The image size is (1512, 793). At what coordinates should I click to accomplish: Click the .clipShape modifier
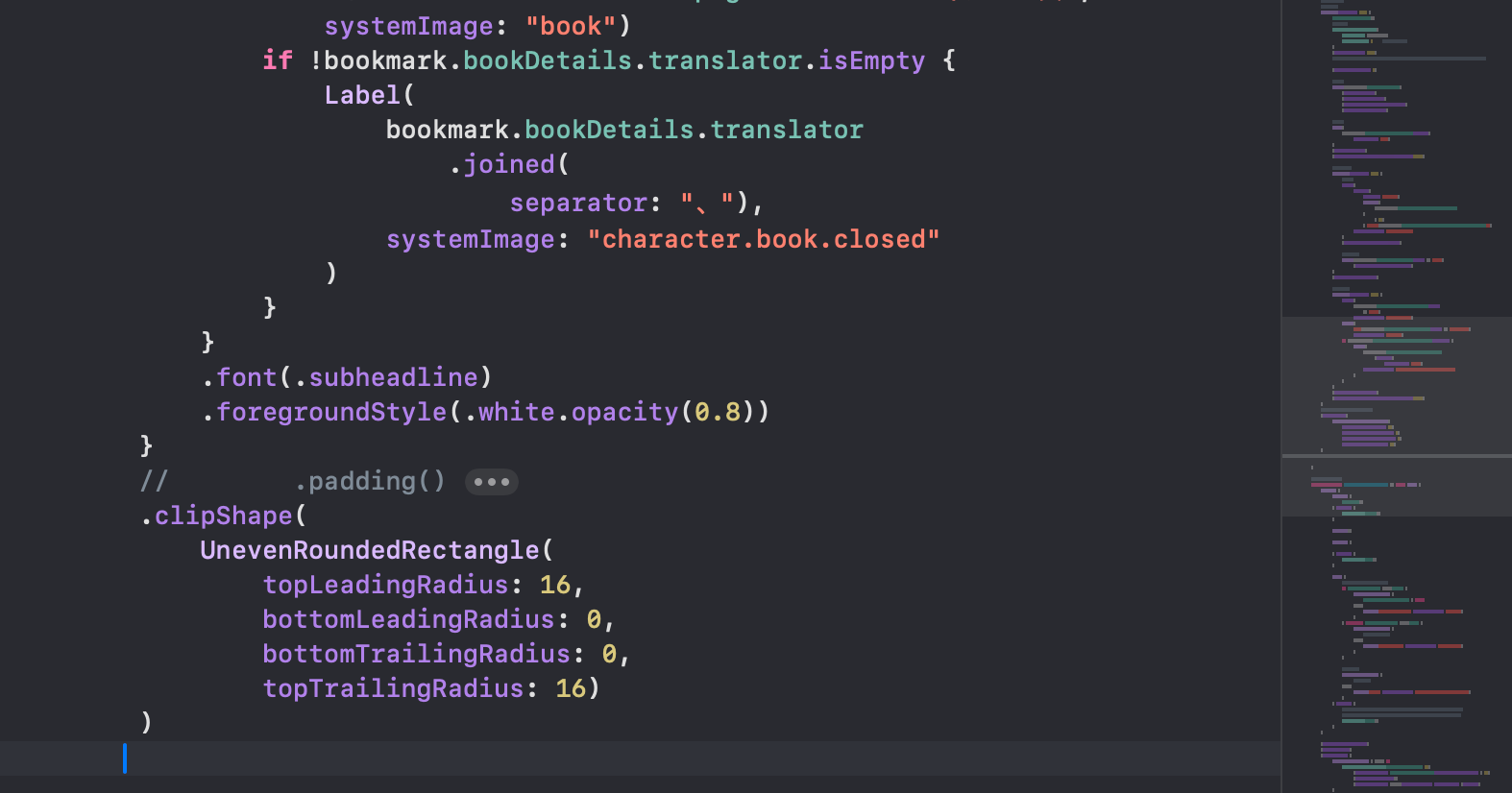(x=223, y=516)
